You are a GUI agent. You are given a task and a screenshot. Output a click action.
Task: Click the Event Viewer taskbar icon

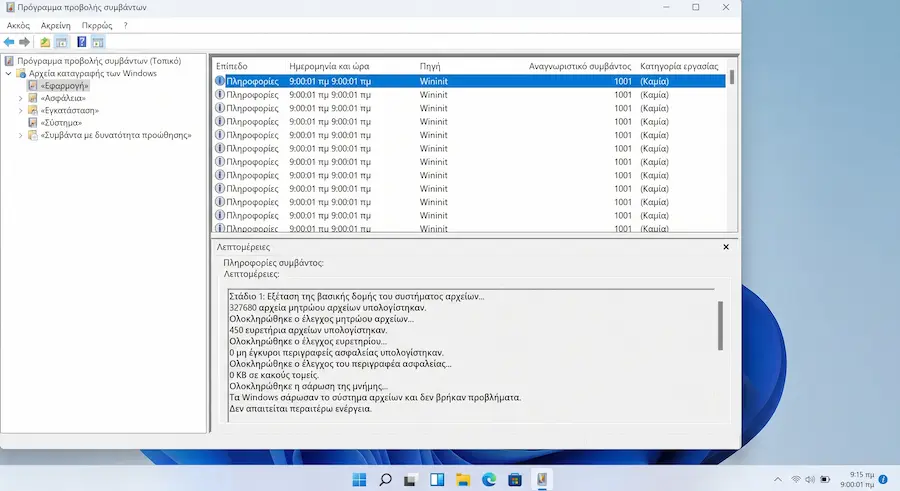click(541, 480)
